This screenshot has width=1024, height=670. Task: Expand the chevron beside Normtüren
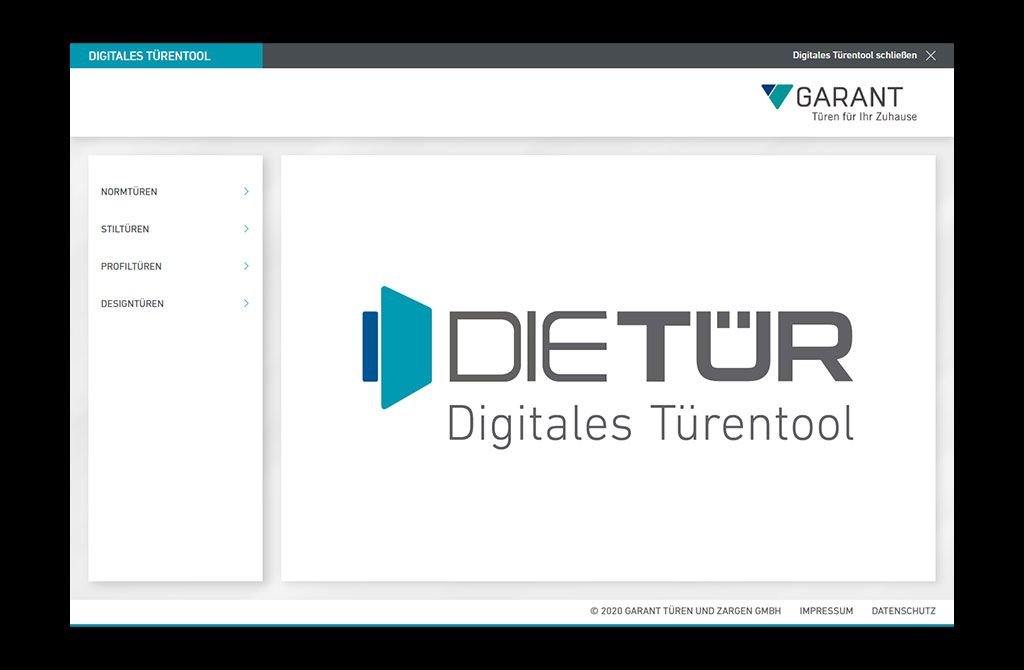246,191
